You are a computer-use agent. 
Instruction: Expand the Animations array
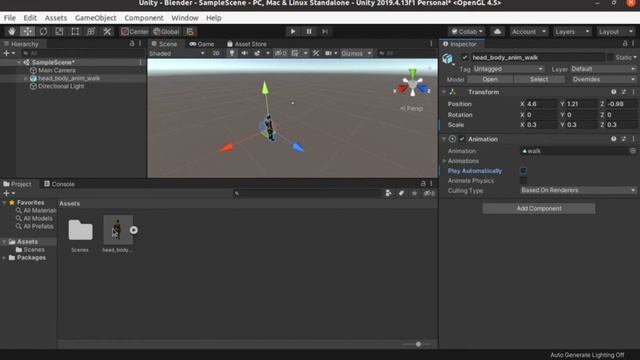click(444, 161)
